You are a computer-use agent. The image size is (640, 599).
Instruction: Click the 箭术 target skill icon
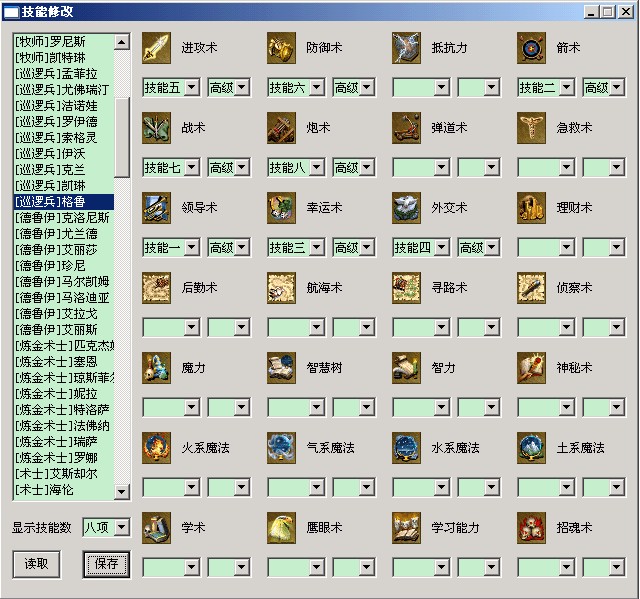(x=531, y=48)
